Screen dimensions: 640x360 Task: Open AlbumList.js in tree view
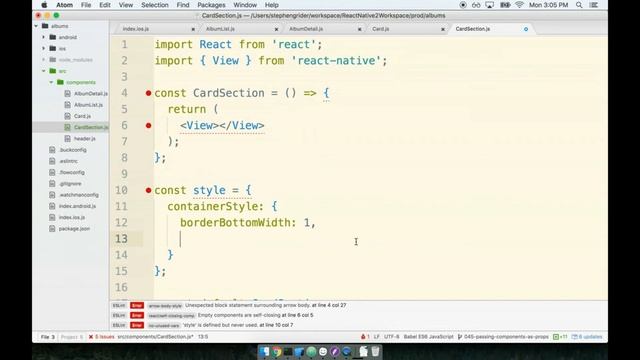(x=88, y=105)
